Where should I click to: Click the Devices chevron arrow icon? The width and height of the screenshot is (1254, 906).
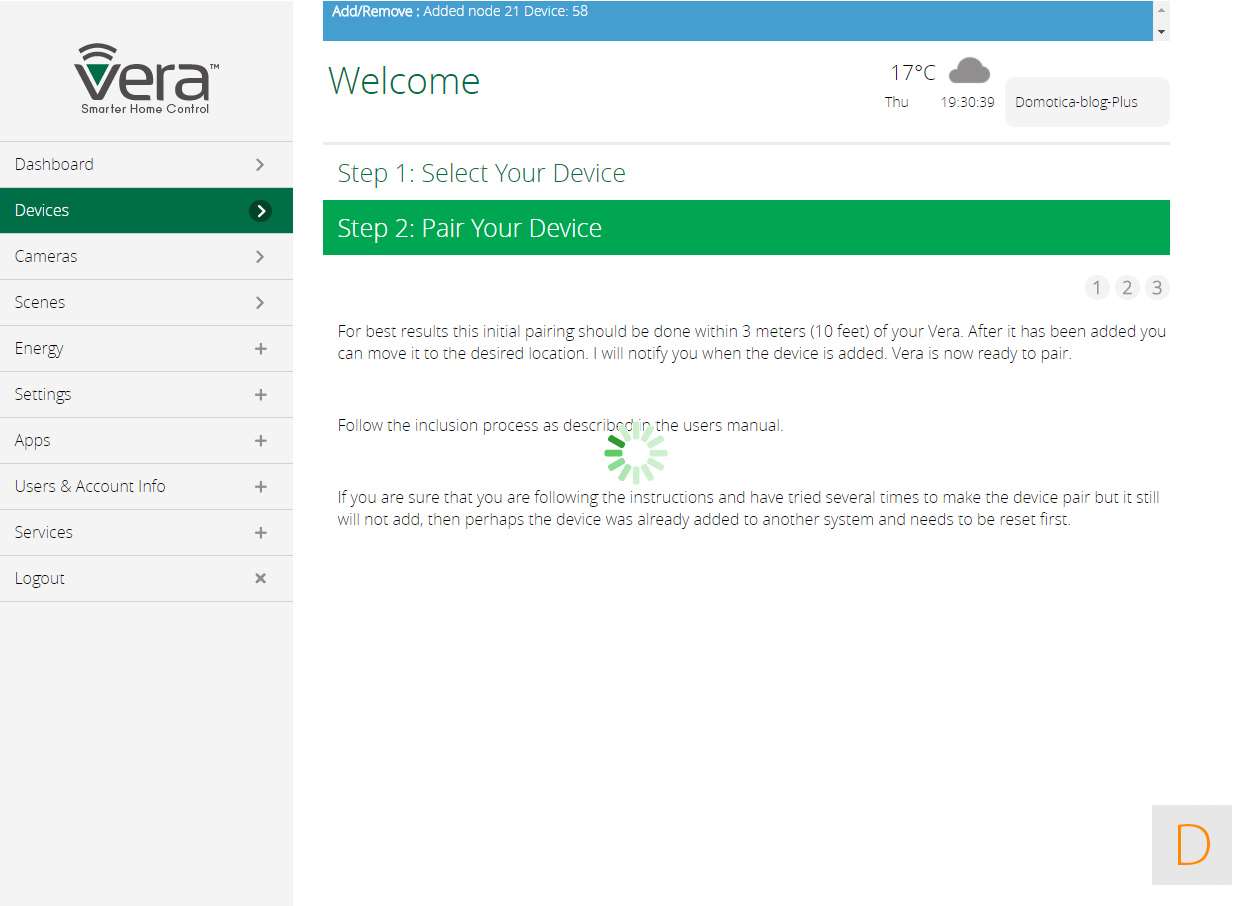(x=260, y=210)
